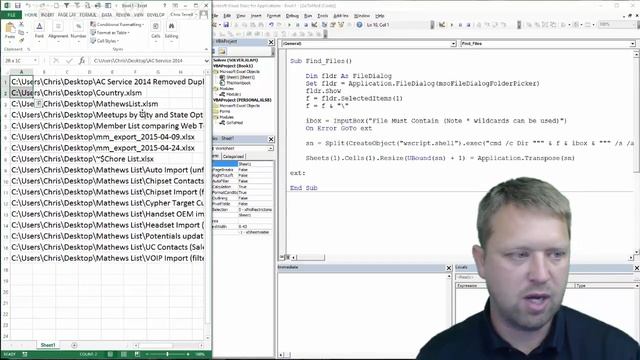The height and width of the screenshot is (360, 640).
Task: Open the (General) object dropdown in the code window
Action: (453, 44)
